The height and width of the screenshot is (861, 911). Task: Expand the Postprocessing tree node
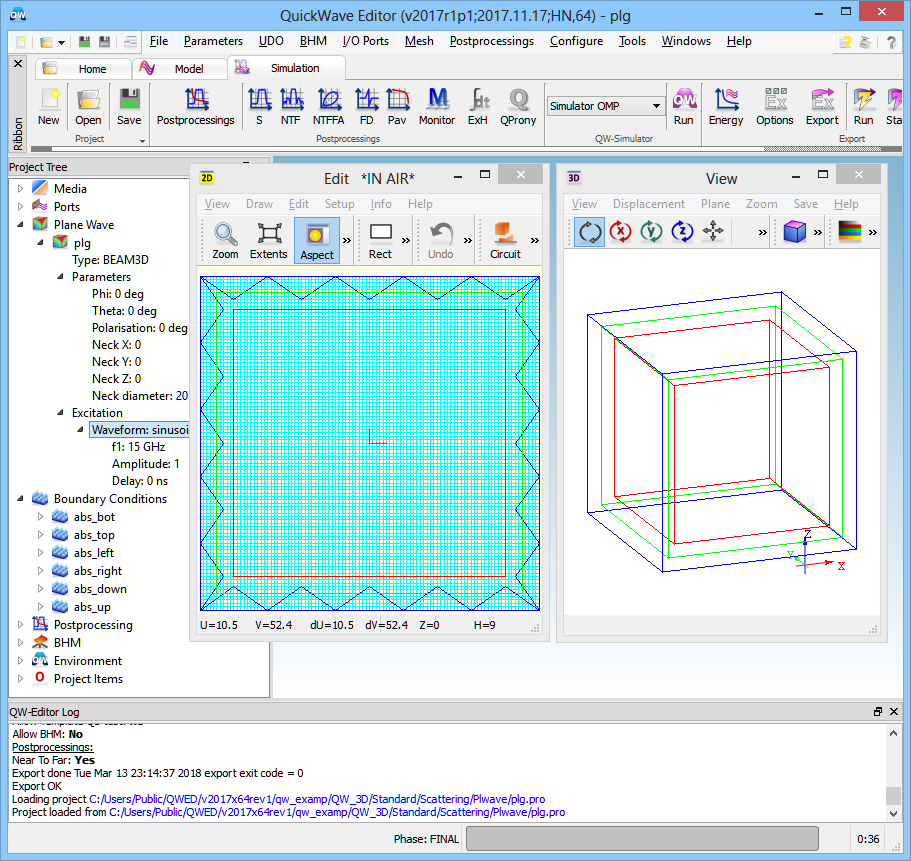21,625
